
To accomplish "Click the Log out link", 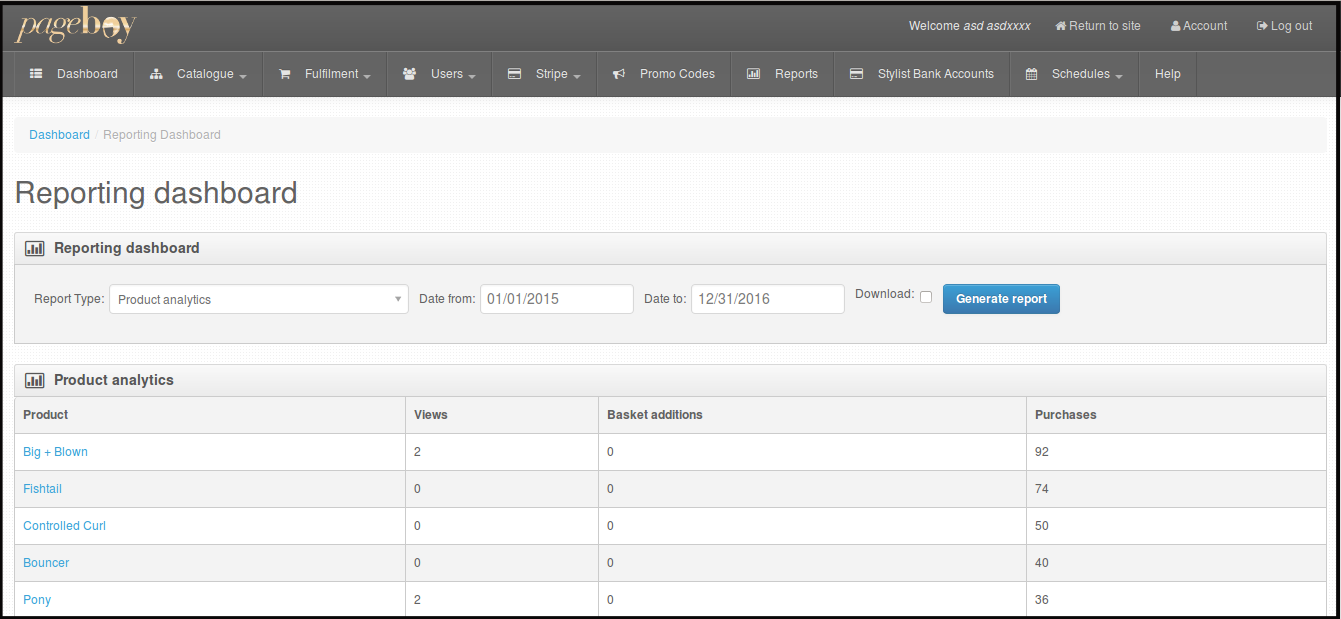I will (x=1285, y=26).
